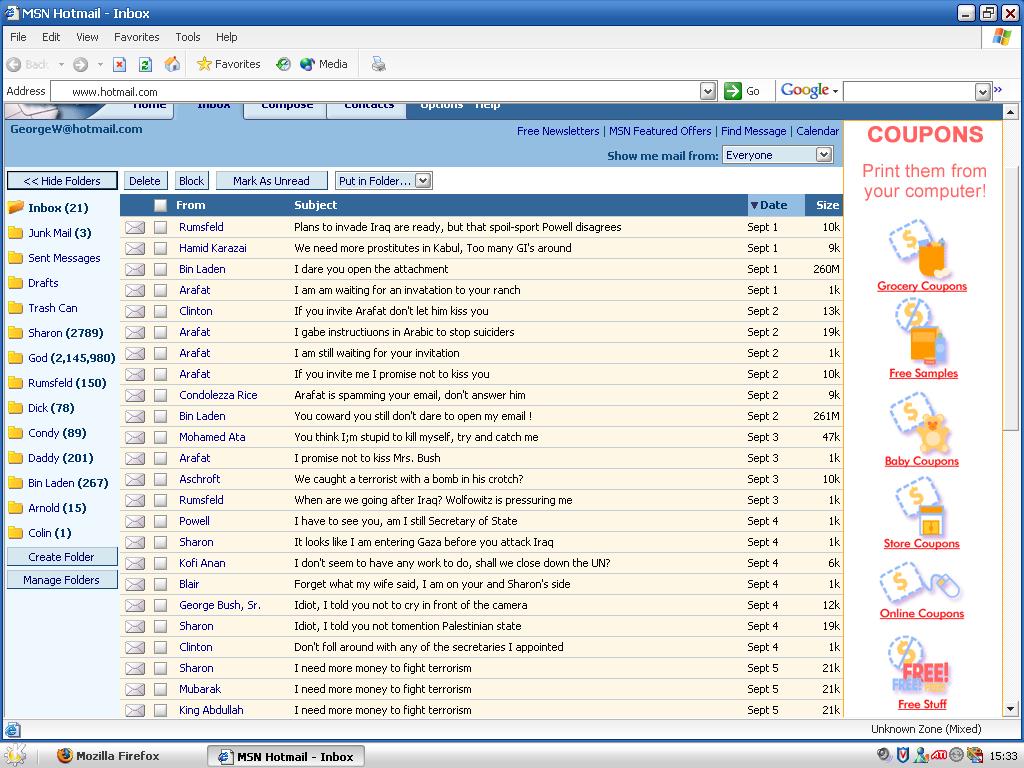Image resolution: width=1024 pixels, height=768 pixels.
Task: Expand the Google toolbar menu arrow
Action: coord(835,91)
